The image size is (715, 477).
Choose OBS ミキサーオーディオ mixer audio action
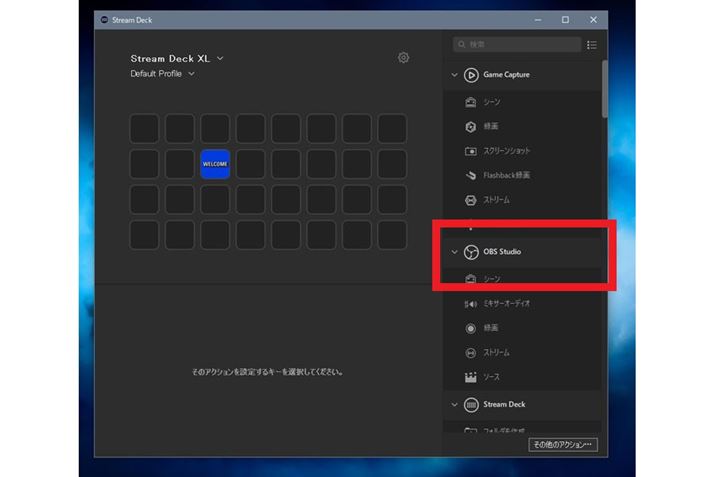coord(505,303)
